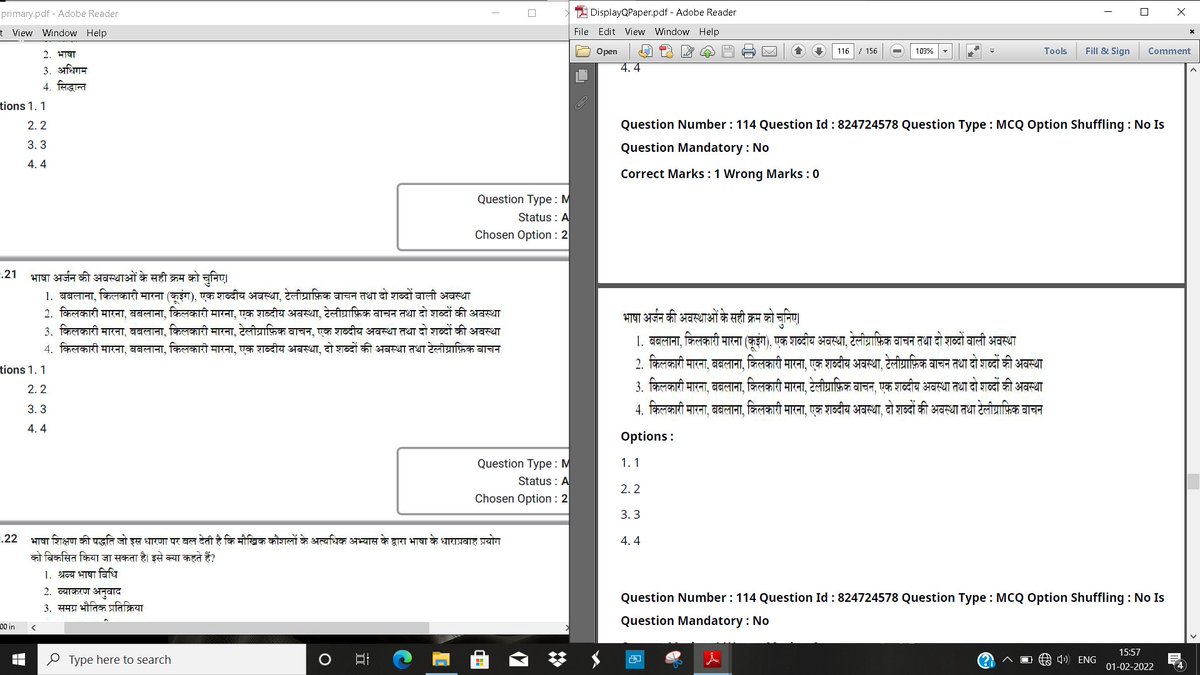Open the Fill & Sign pane
The height and width of the screenshot is (675, 1200).
coord(1108,51)
